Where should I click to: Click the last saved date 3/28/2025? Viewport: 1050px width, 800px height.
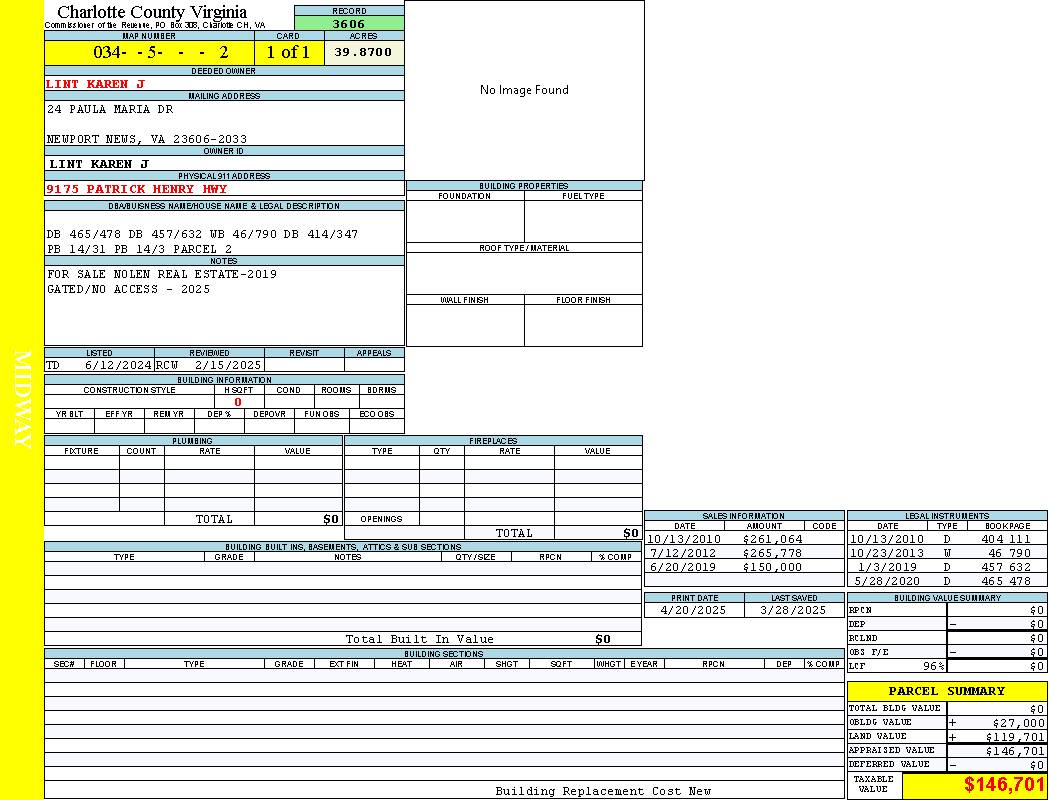pyautogui.click(x=793, y=610)
